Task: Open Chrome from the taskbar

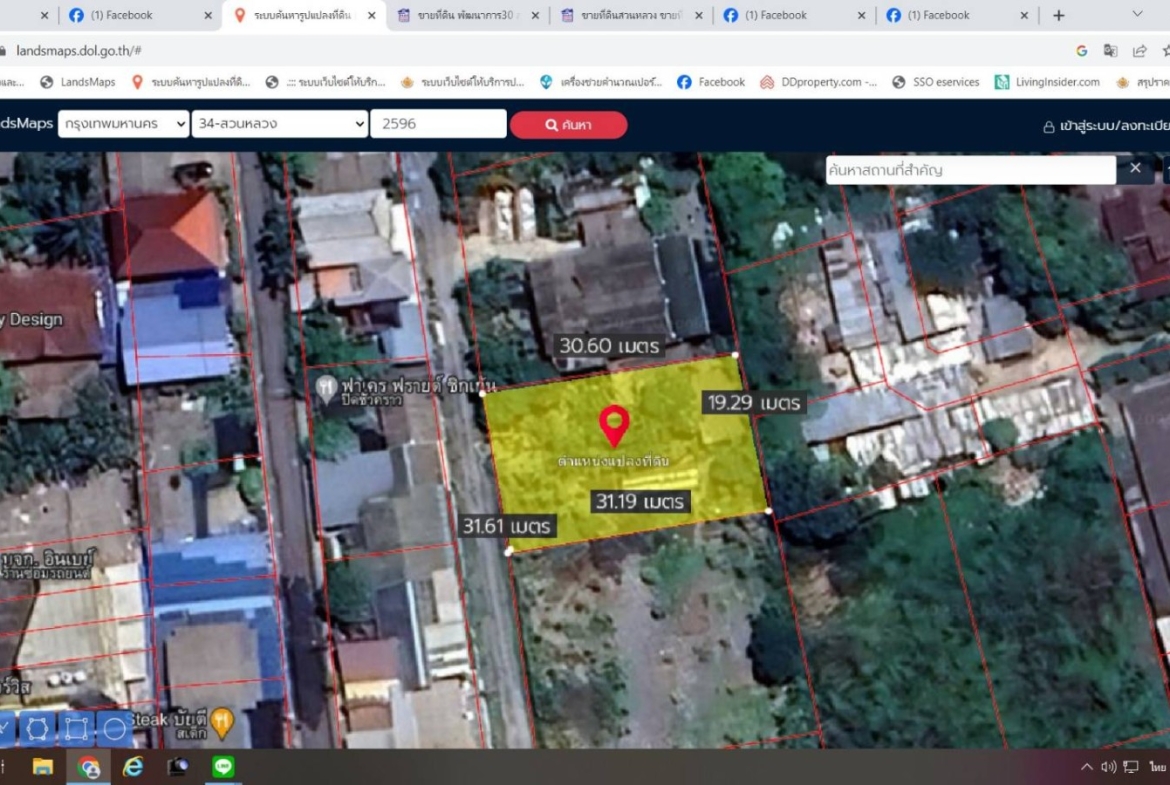Action: (x=88, y=766)
